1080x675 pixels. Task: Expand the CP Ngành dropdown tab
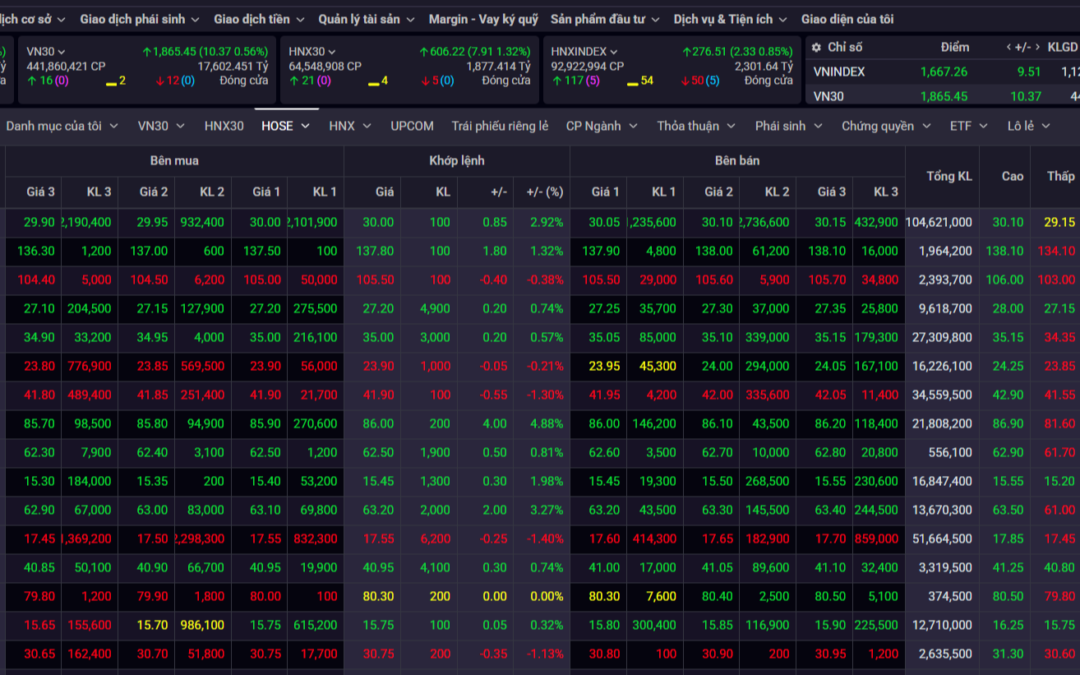point(602,126)
